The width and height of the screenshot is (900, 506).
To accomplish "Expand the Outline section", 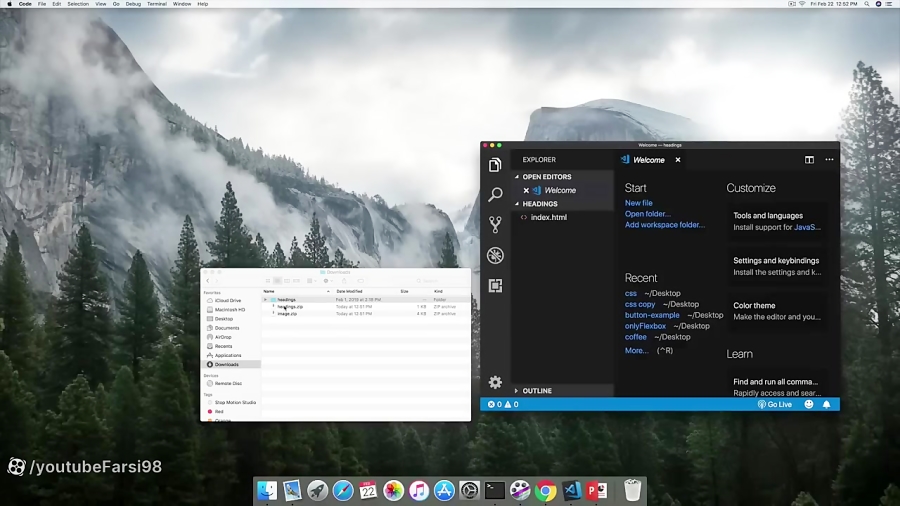I will (536, 391).
